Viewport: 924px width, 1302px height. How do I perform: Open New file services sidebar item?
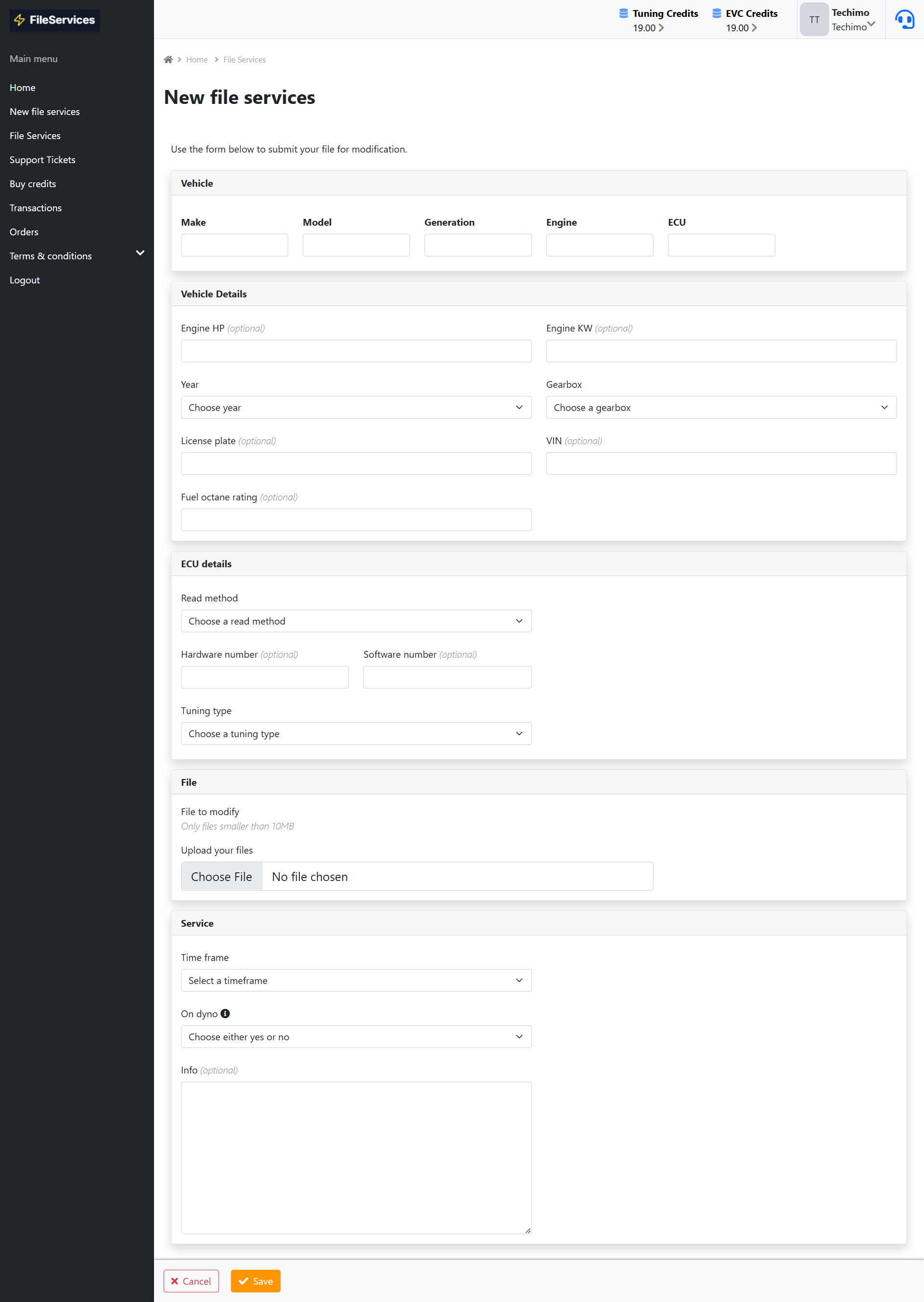tap(44, 112)
